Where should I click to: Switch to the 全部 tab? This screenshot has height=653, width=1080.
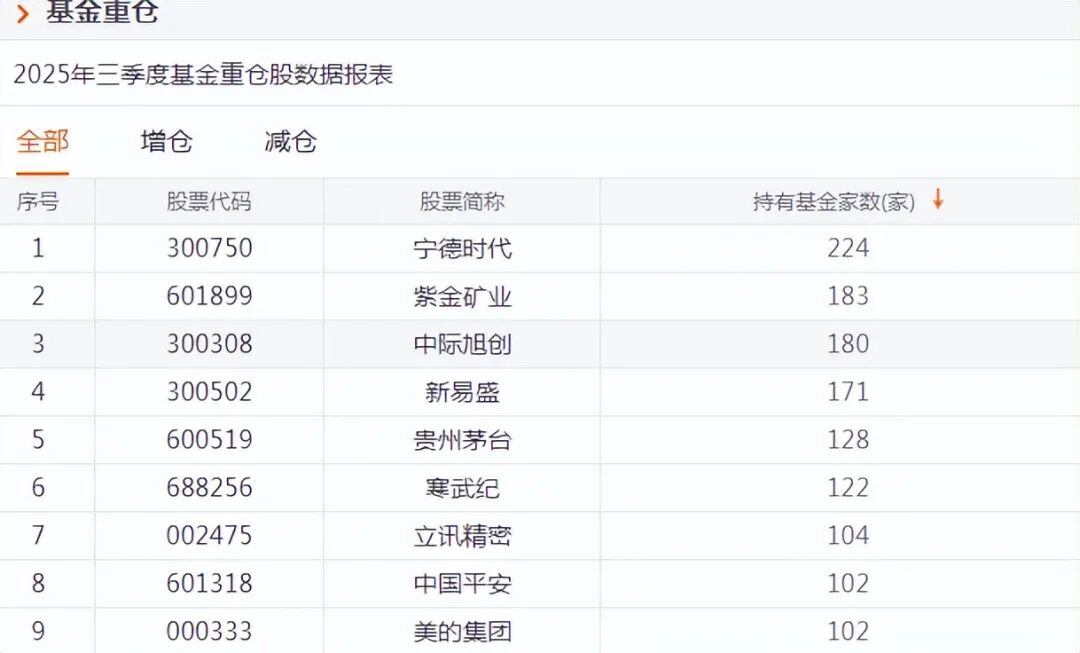[43, 141]
